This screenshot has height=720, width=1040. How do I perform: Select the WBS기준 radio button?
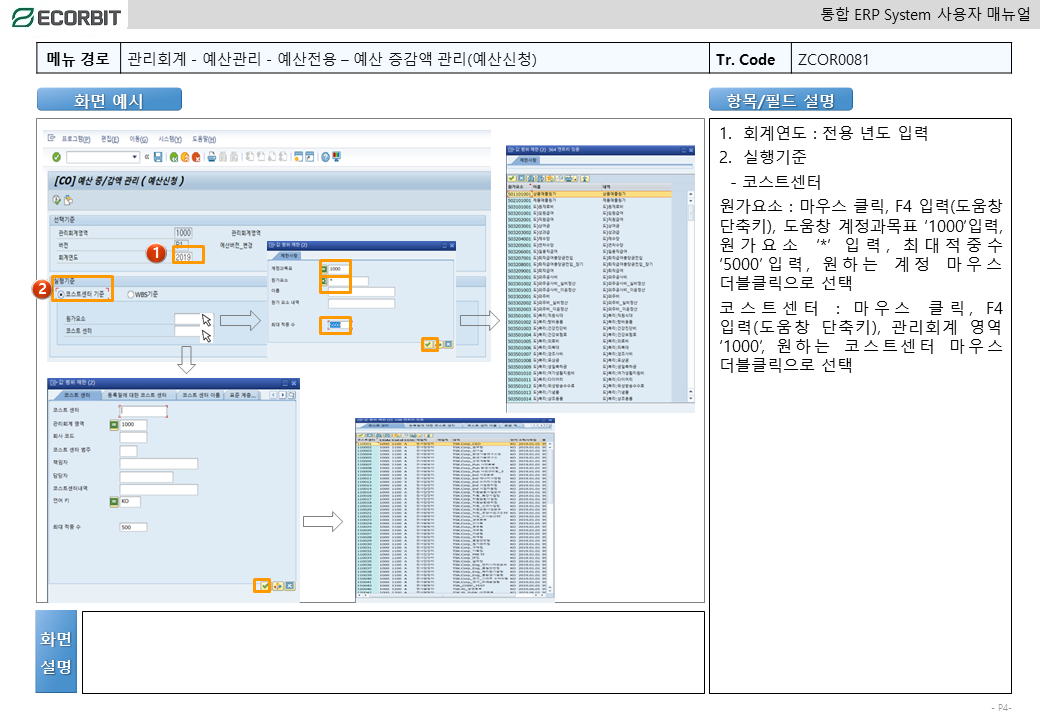131,294
